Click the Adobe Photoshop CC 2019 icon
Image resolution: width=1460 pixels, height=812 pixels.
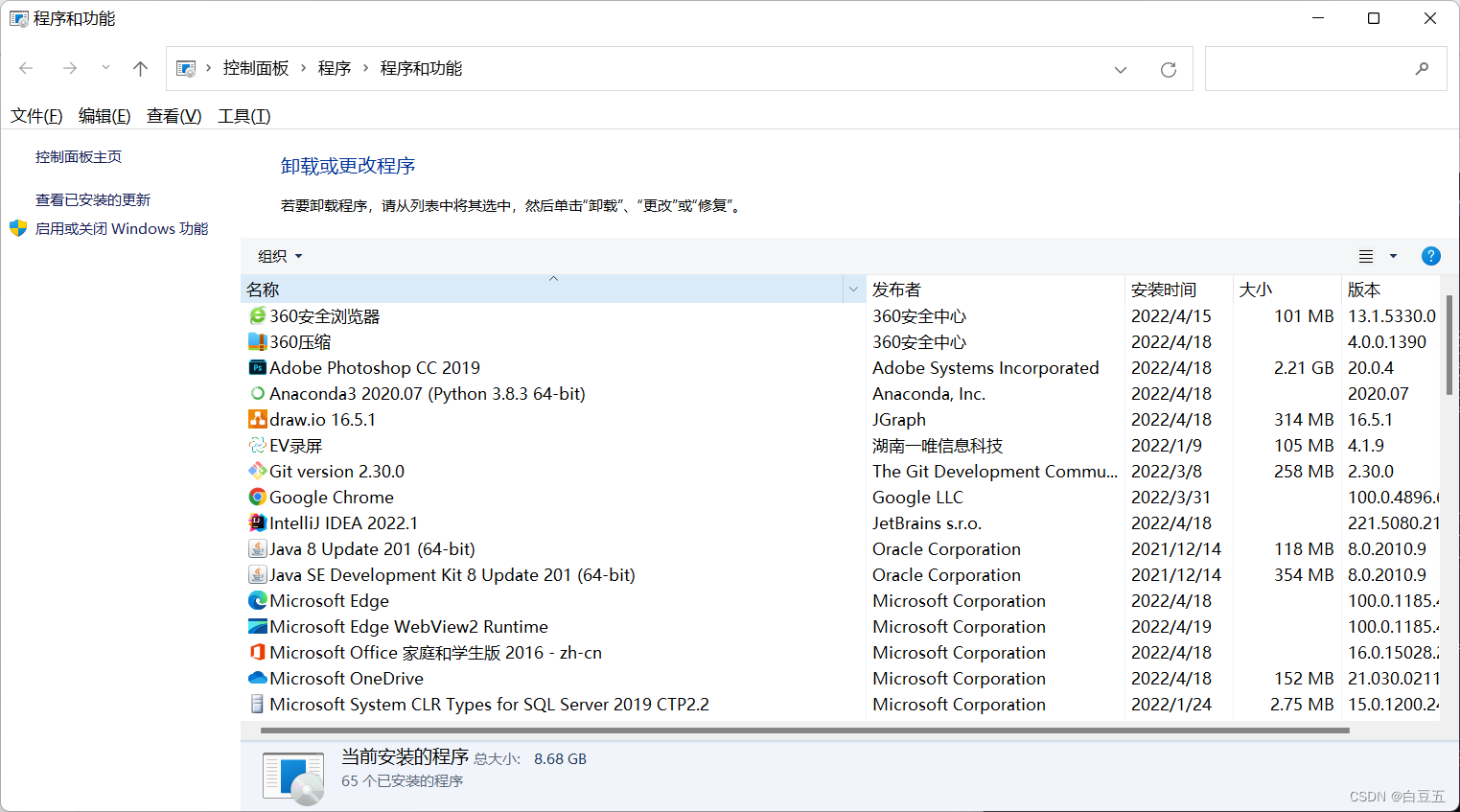pos(257,368)
